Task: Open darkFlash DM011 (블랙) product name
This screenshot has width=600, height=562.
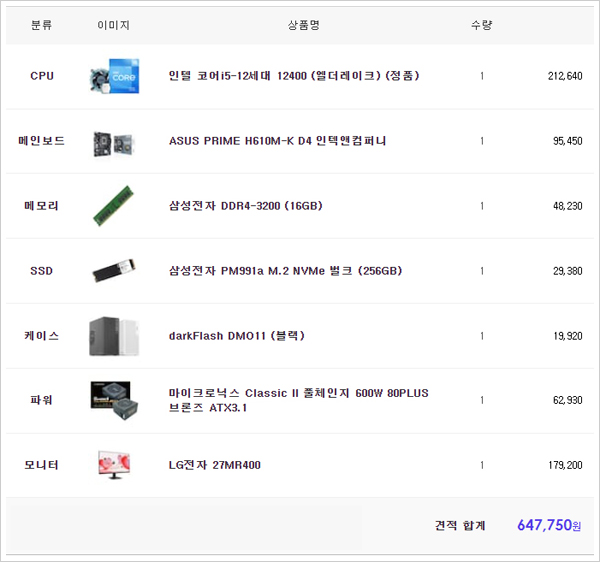Action: 236,336
